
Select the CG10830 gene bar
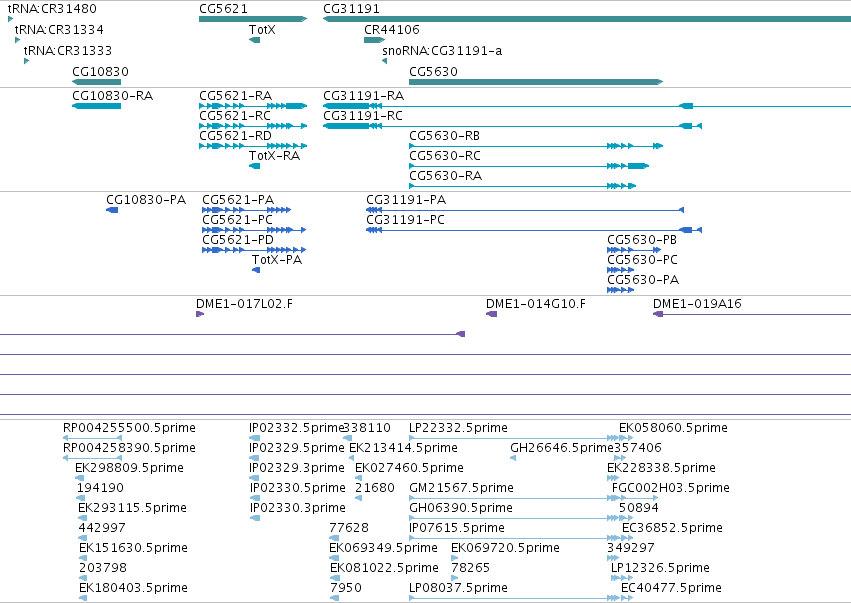[96, 82]
